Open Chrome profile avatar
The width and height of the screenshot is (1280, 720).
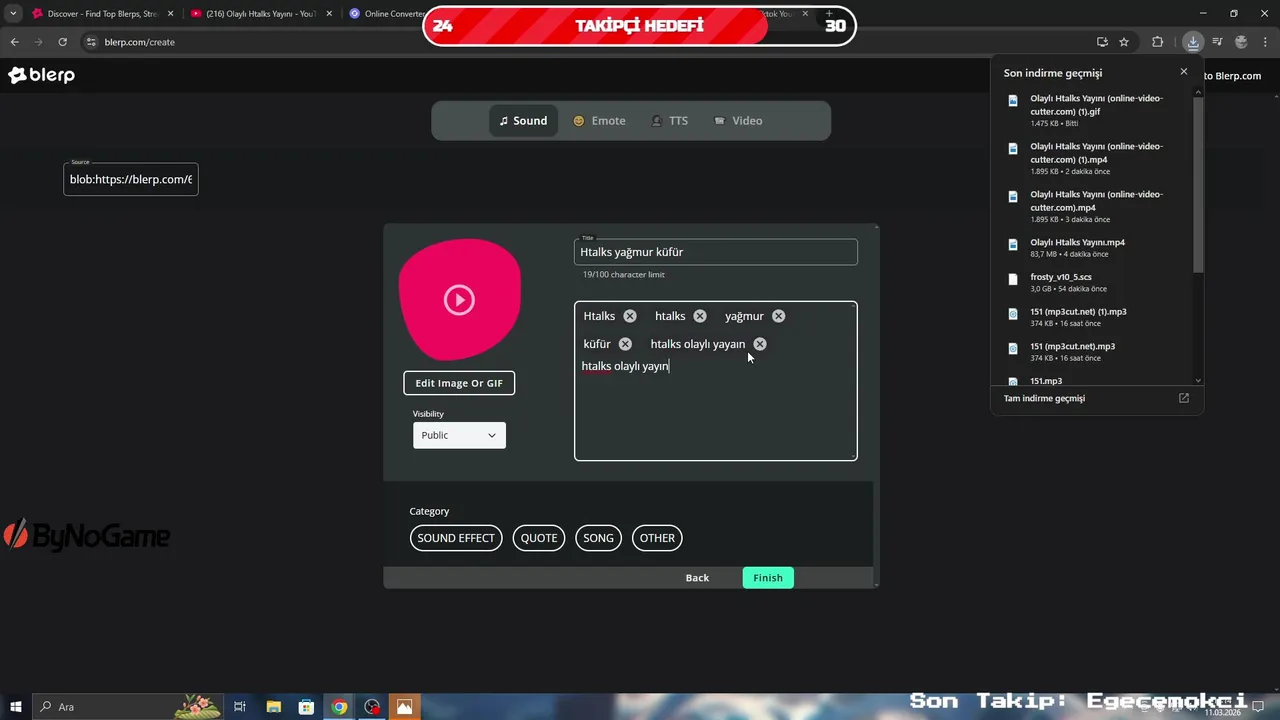[x=1241, y=42]
